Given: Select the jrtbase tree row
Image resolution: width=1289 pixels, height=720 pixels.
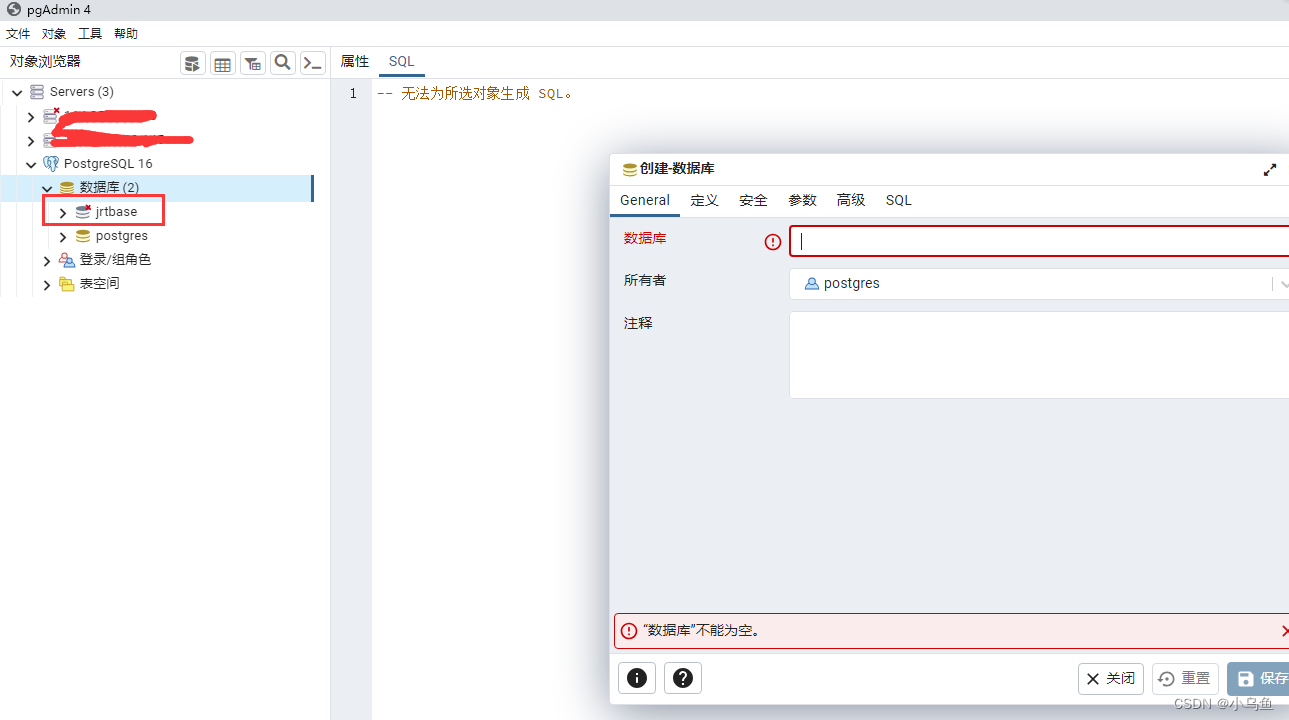Looking at the screenshot, I should pos(157,212).
